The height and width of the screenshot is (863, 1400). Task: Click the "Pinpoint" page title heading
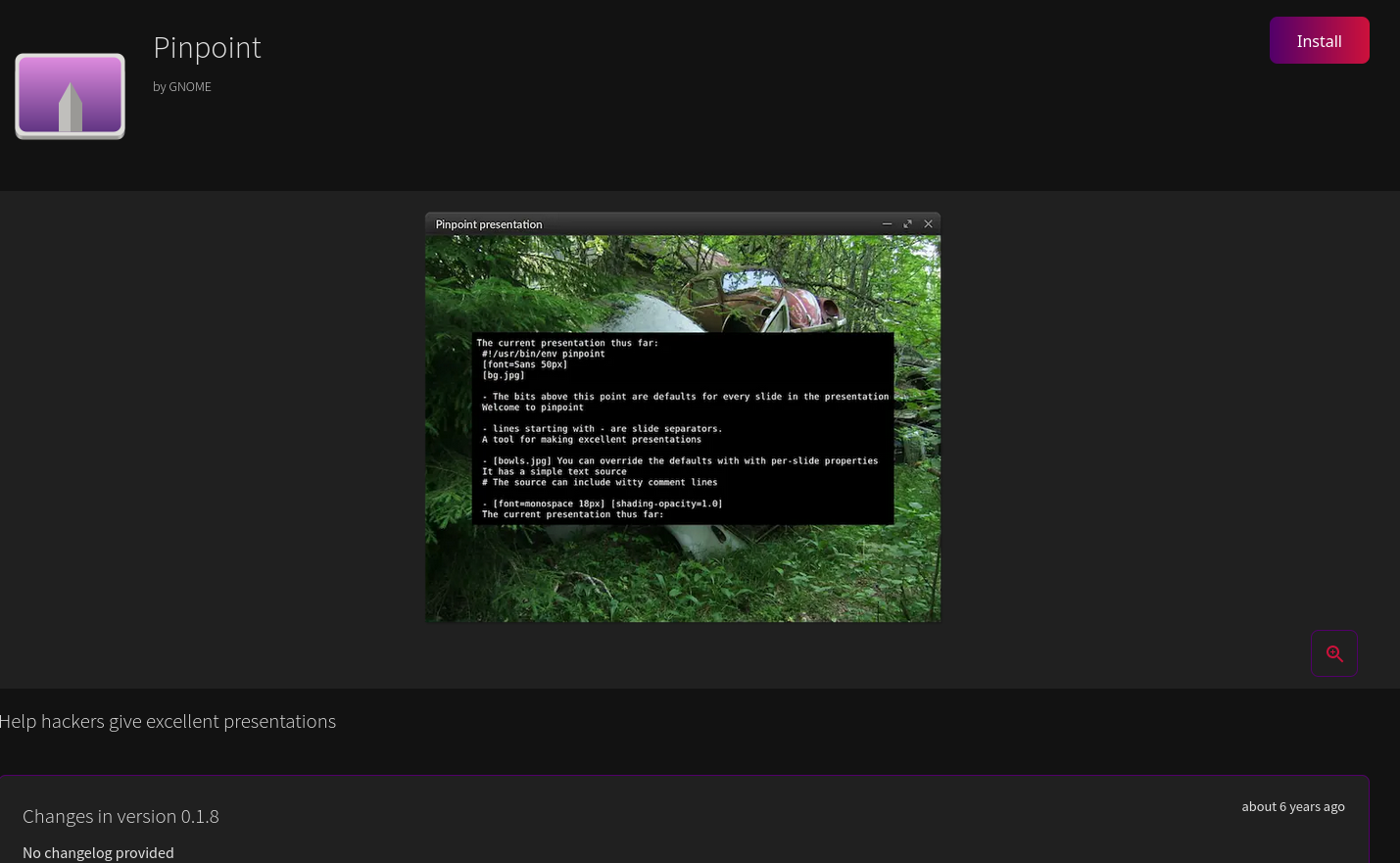pyautogui.click(x=207, y=47)
